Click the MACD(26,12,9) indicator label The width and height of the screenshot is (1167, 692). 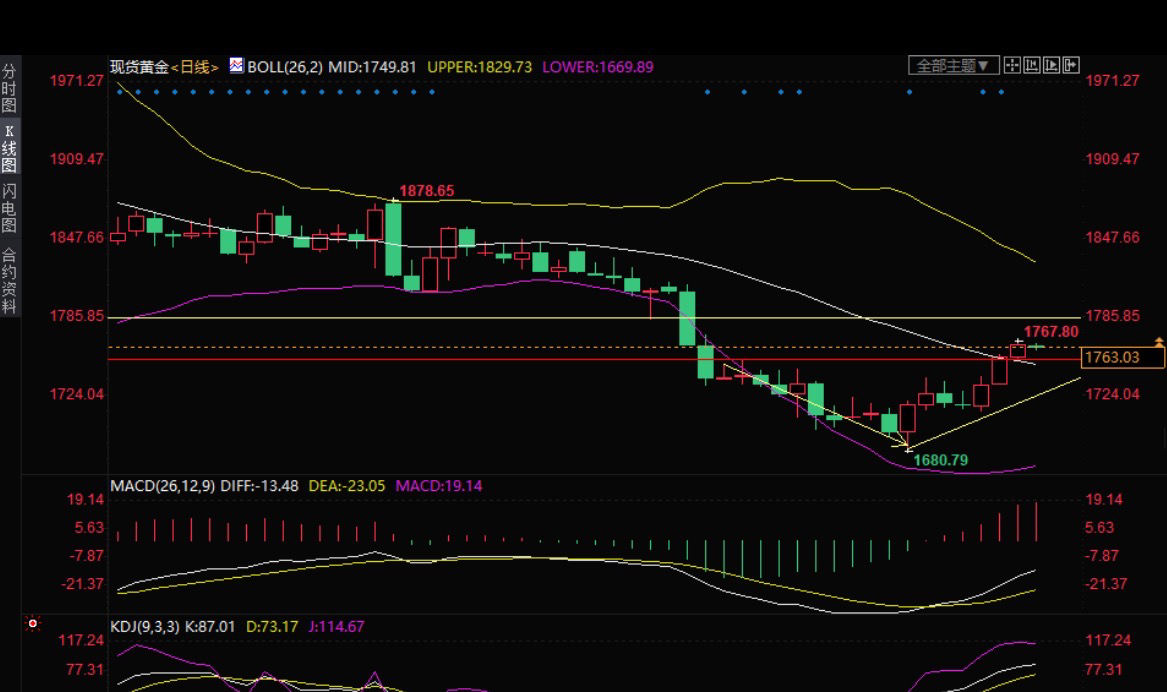(x=162, y=486)
